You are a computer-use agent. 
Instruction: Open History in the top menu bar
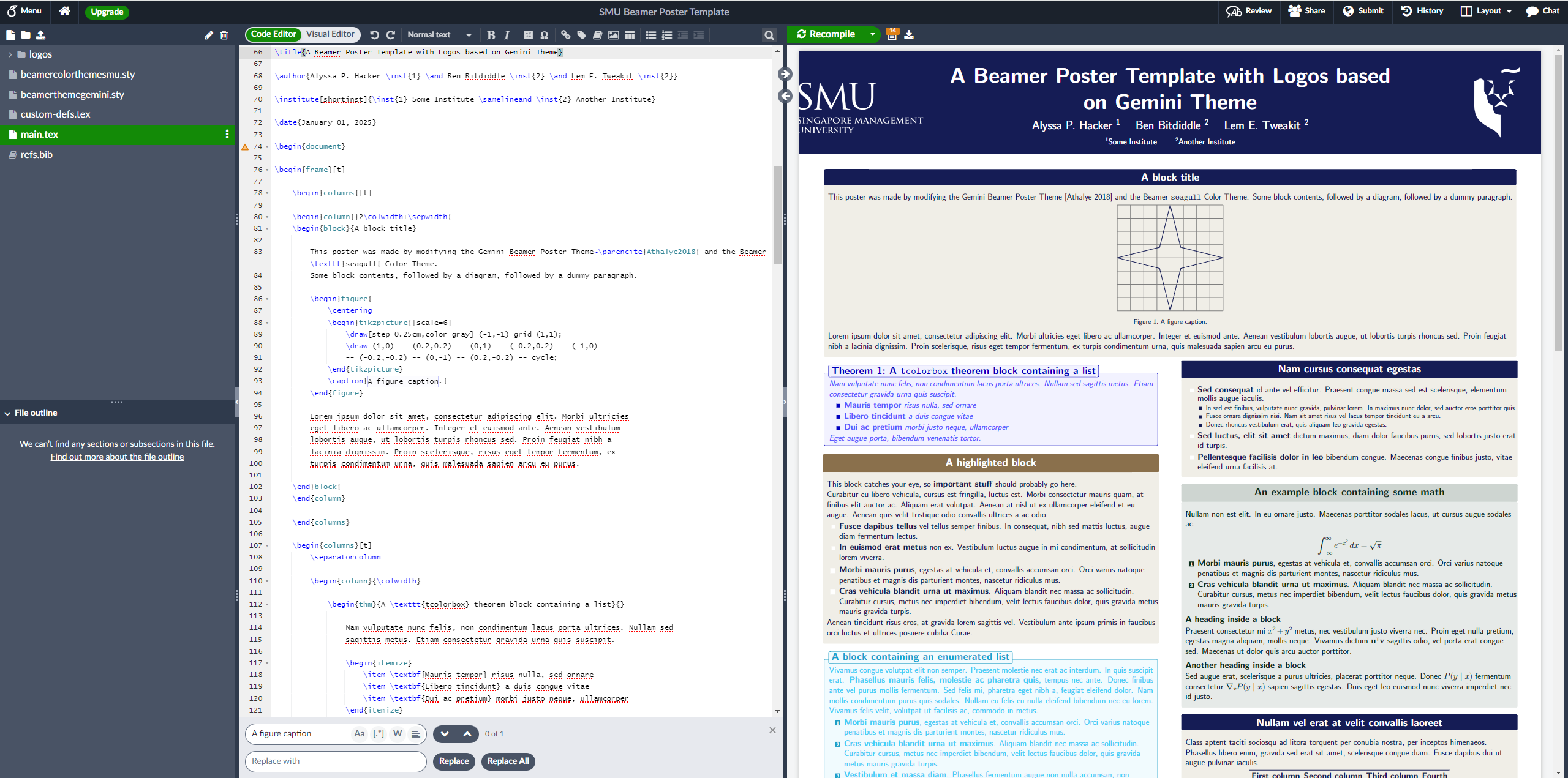click(1421, 12)
